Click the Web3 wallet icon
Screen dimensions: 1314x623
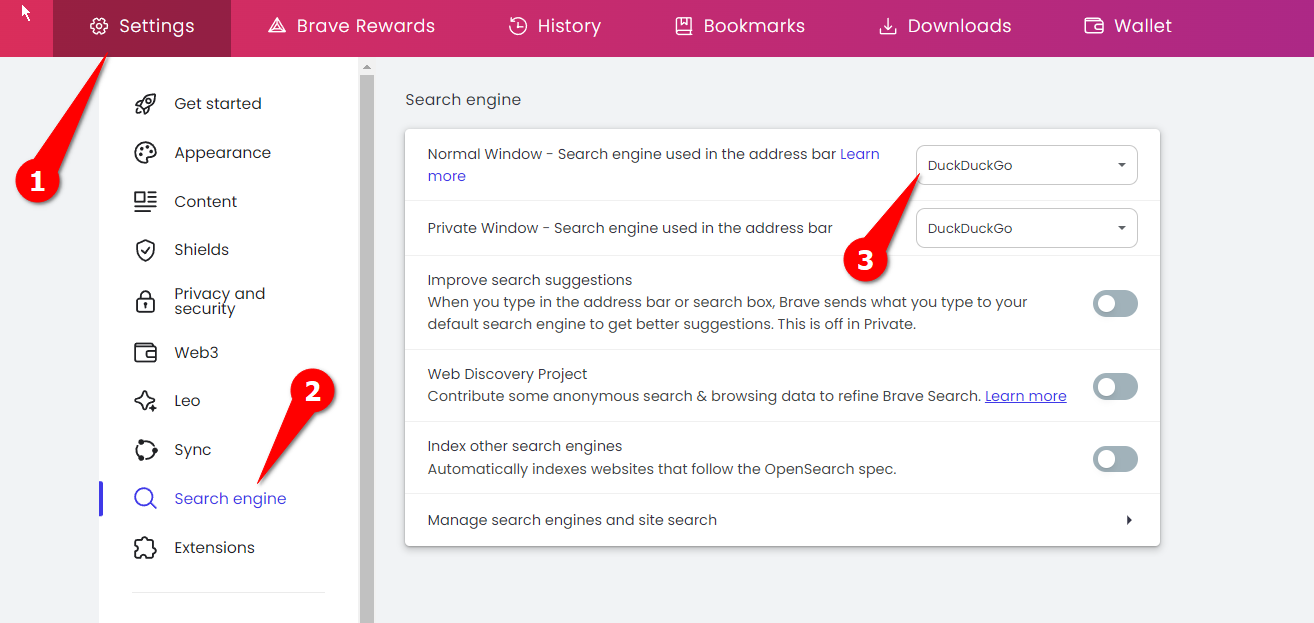145,352
